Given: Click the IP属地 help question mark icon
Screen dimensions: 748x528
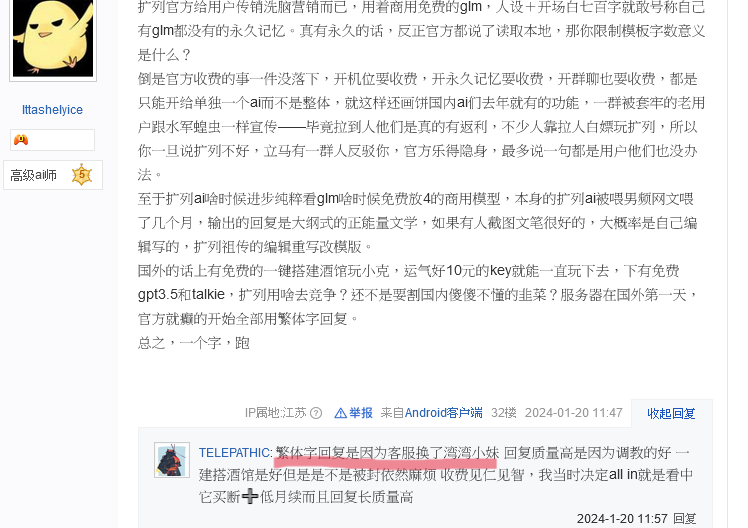Looking at the screenshot, I should (x=316, y=413).
